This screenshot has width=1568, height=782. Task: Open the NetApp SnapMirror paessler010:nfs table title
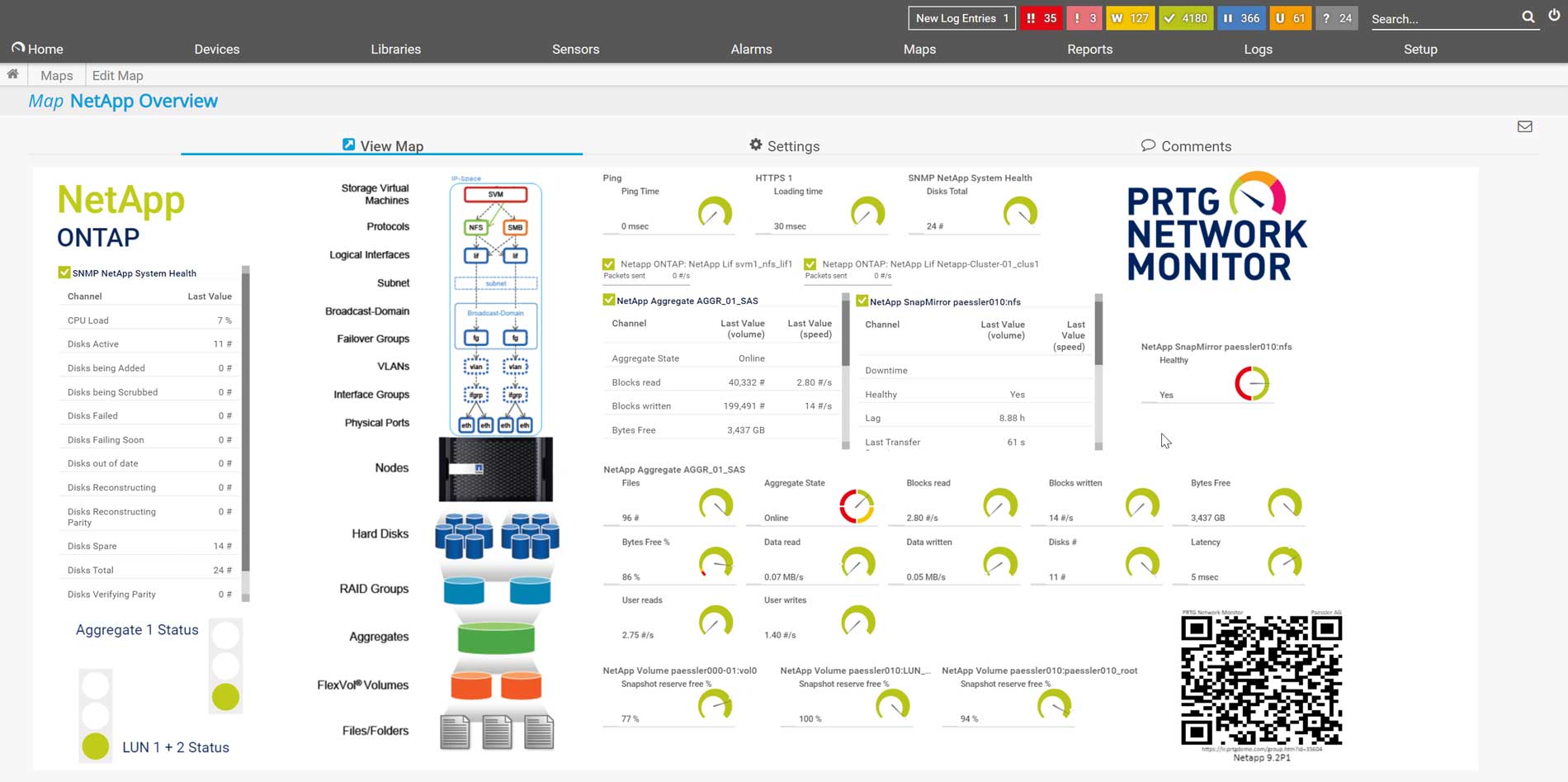[x=945, y=301]
